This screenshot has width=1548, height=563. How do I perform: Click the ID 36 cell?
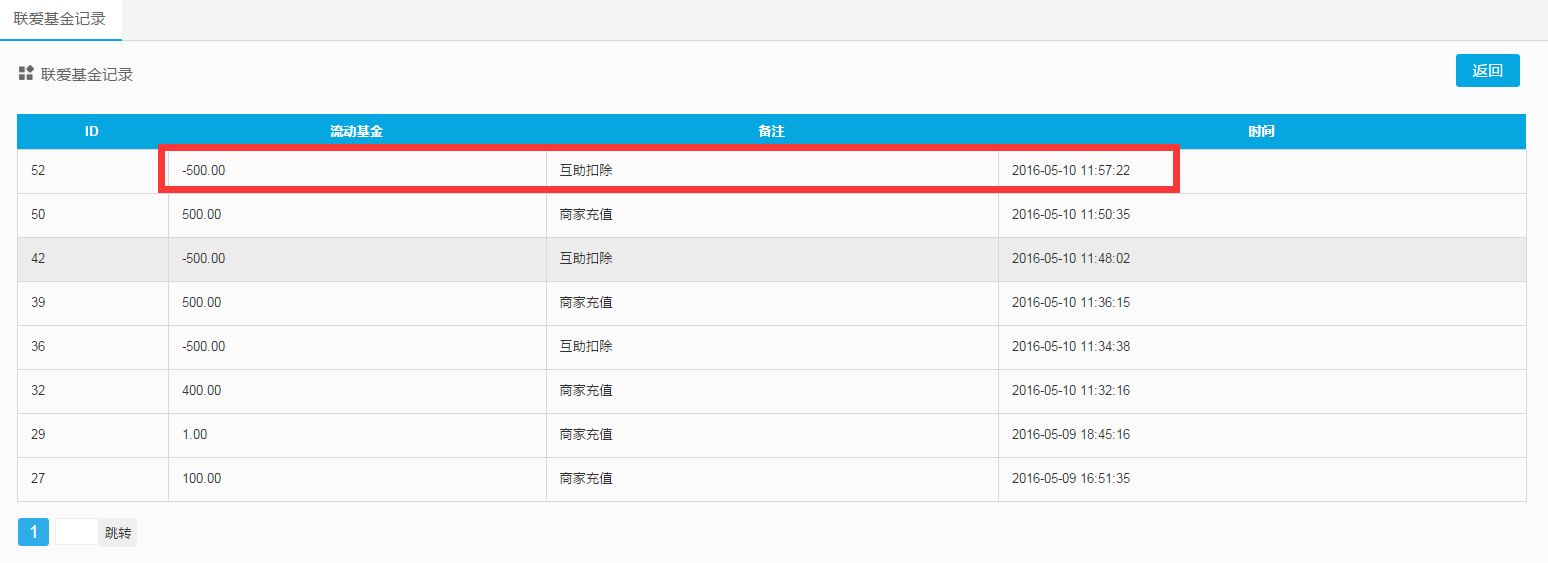(x=39, y=347)
